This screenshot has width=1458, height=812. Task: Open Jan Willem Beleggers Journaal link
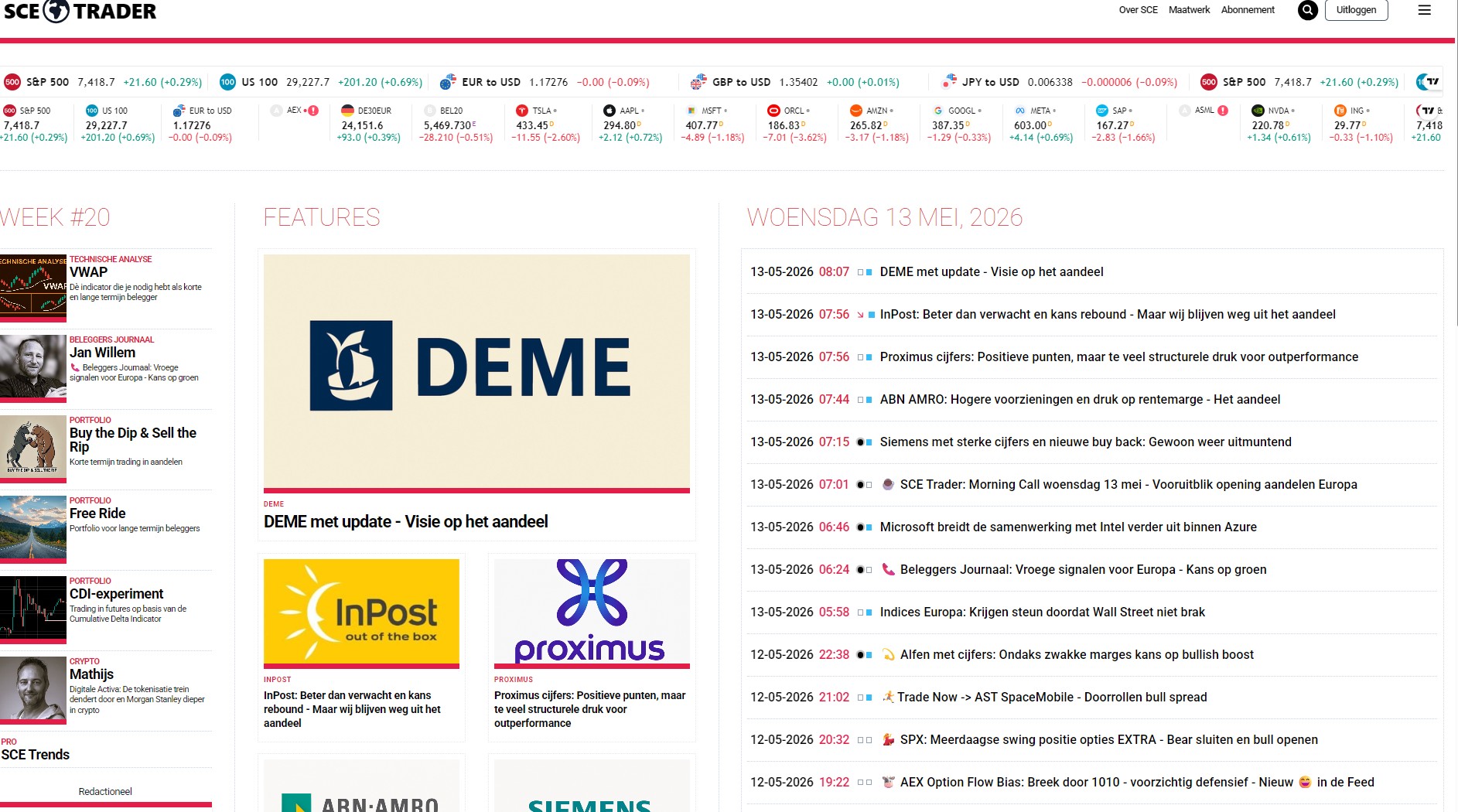(102, 353)
